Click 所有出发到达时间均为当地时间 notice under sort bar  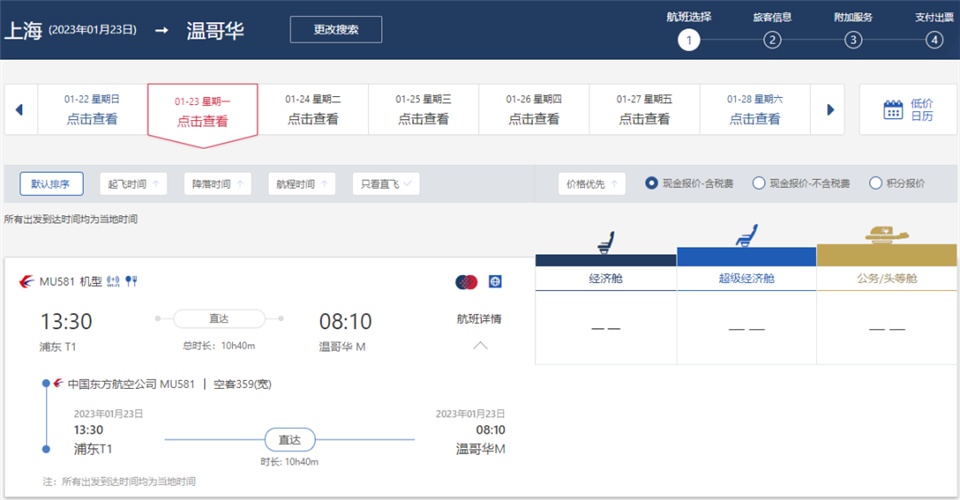tap(71, 219)
